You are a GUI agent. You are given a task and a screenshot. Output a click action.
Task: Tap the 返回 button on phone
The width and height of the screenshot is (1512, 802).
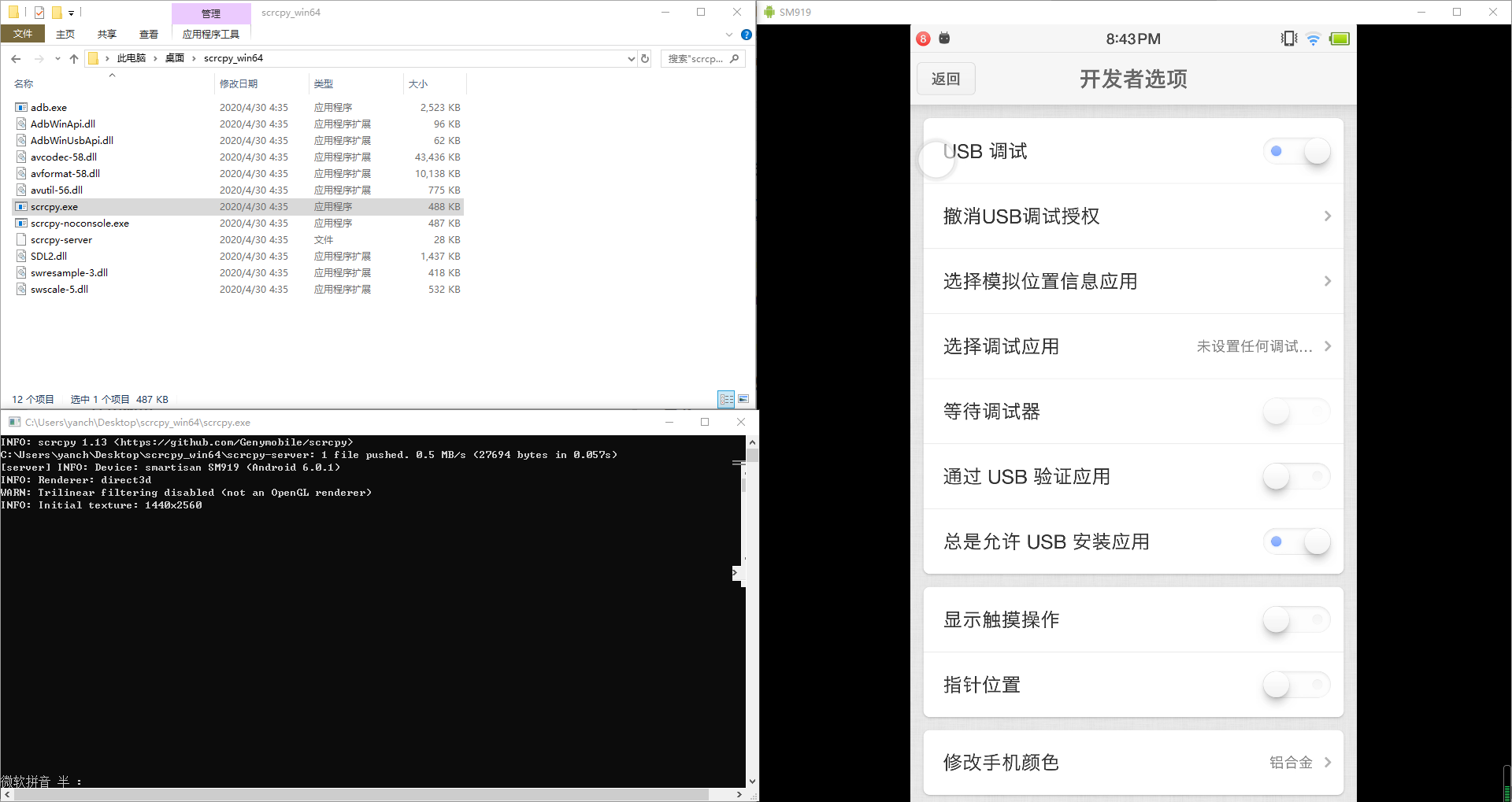coord(946,79)
